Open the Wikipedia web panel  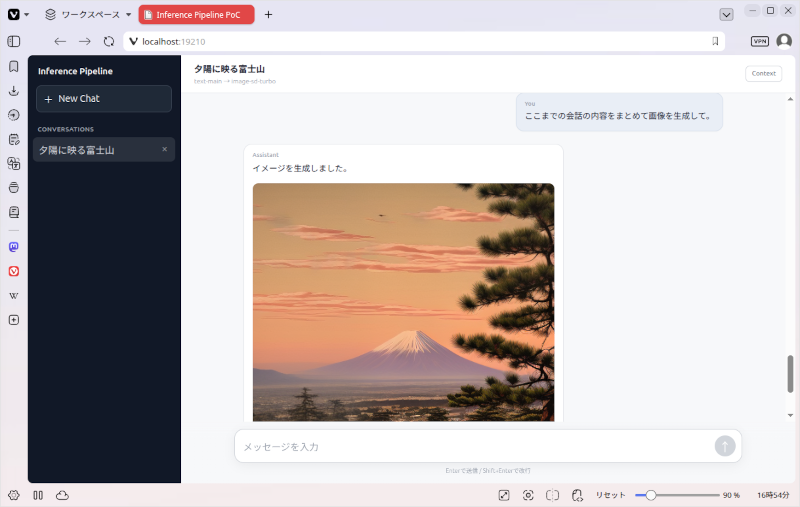coord(14,296)
